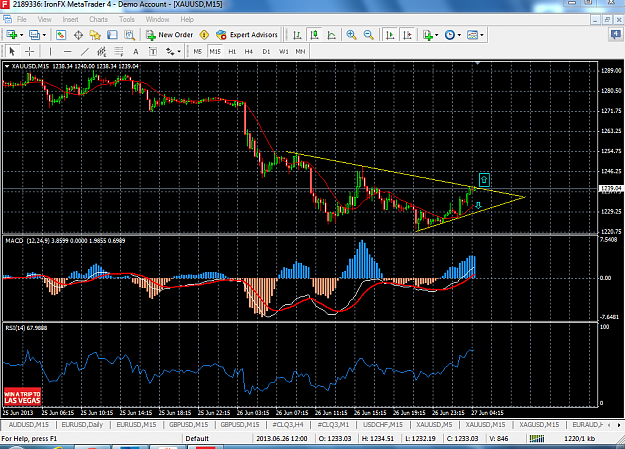Open the Strategy Tester magnifier icon
This screenshot has width=625, height=449.
(x=130, y=35)
